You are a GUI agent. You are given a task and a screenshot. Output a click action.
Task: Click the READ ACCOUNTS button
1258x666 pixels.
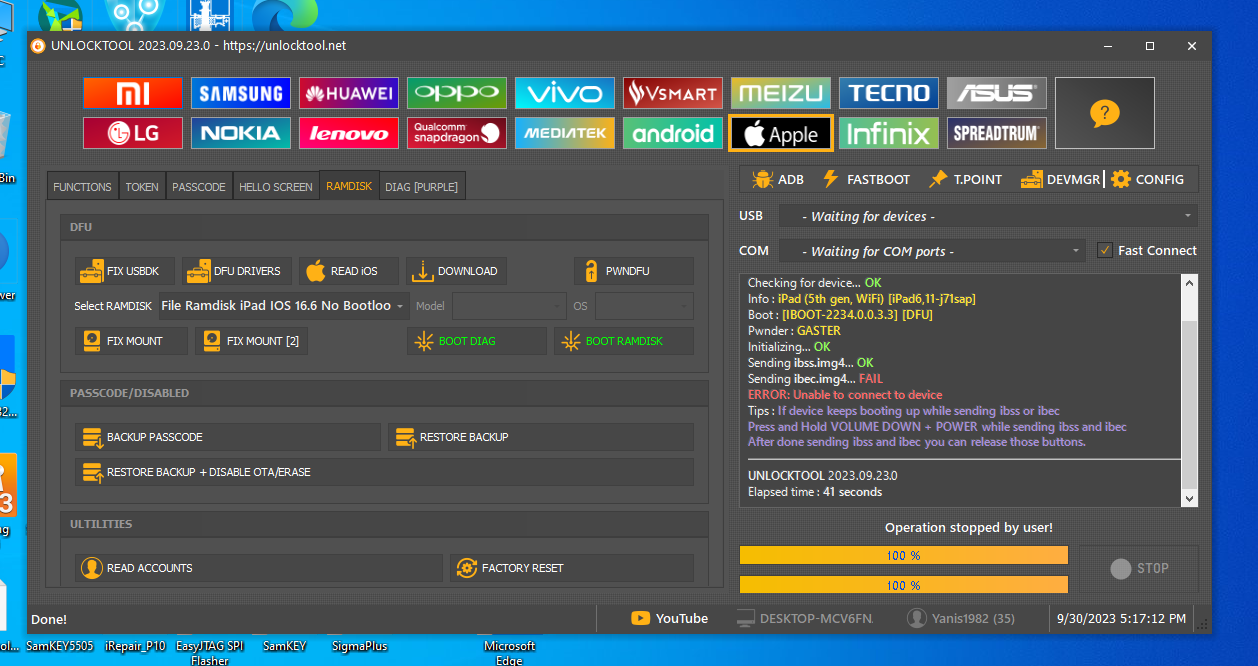tap(259, 568)
